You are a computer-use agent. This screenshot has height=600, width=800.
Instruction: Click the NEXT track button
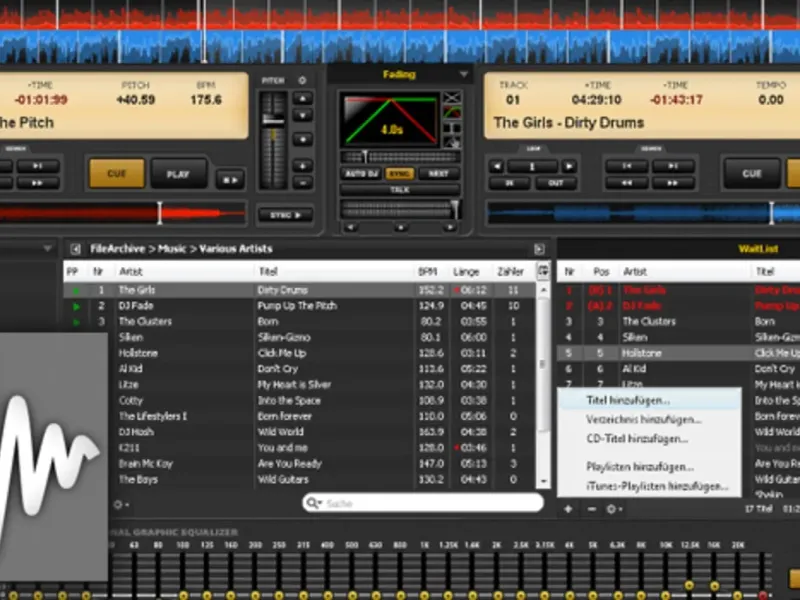coord(438,174)
